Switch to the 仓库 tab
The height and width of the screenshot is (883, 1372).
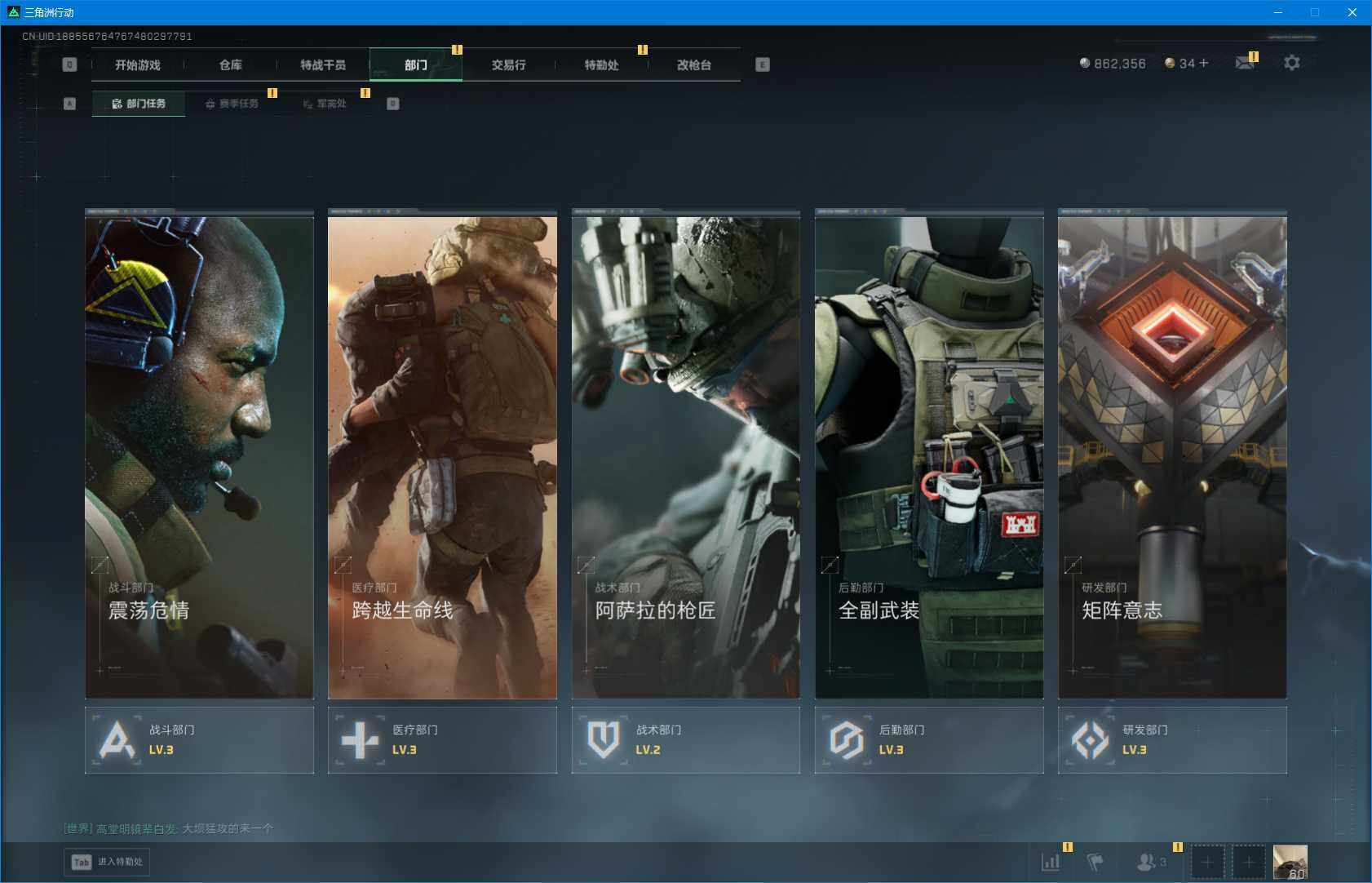(x=231, y=65)
